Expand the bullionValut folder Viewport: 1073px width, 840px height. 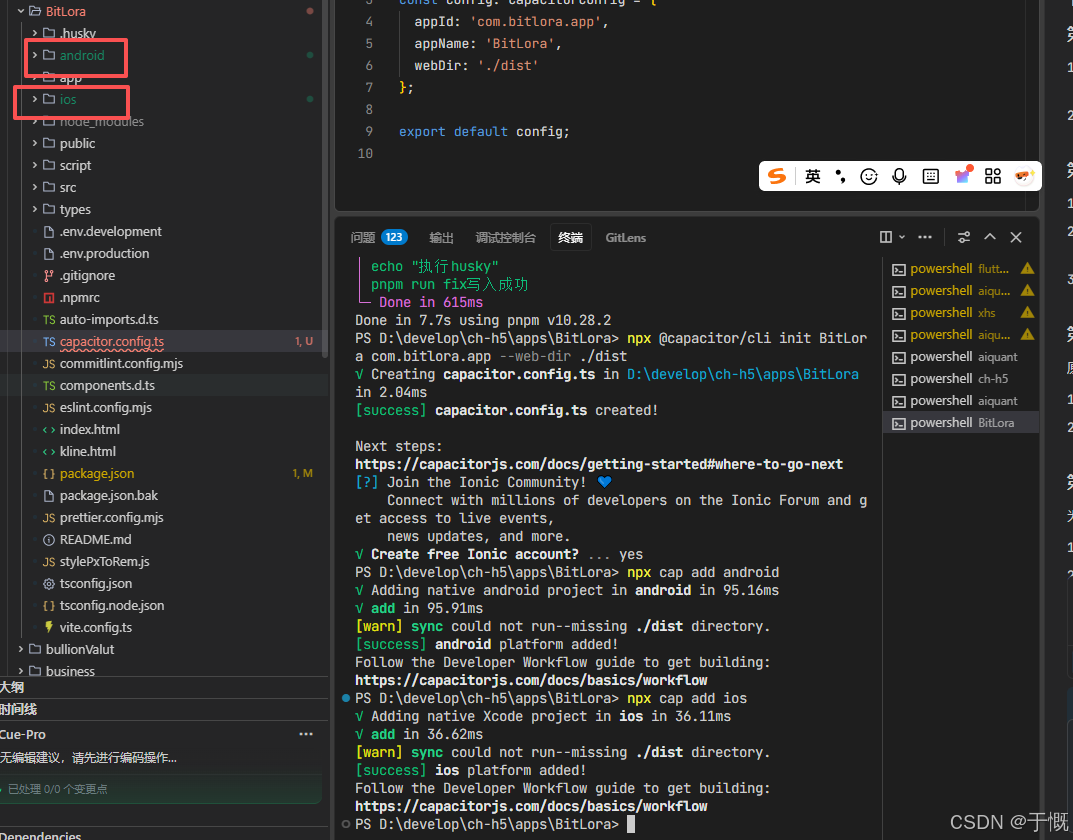21,649
